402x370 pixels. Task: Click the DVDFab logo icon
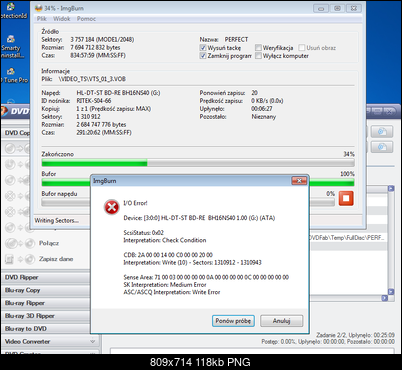pyautogui.click(x=4, y=111)
